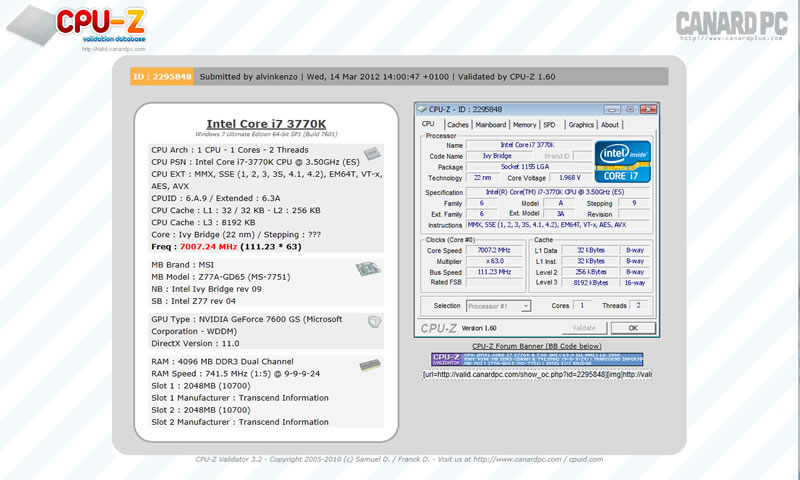The height and width of the screenshot is (480, 800).
Task: Click the Intel Core i7 badge logo
Action: tap(622, 162)
